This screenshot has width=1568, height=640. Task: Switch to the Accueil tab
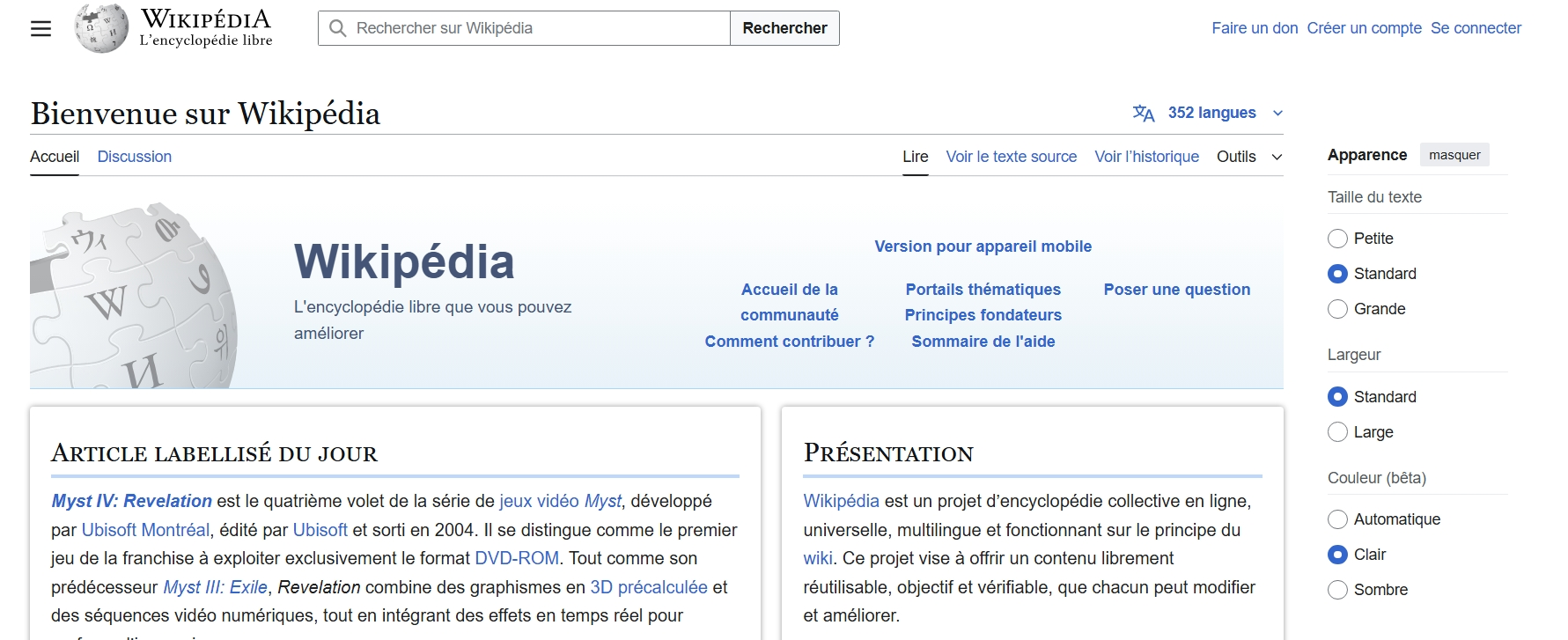point(55,157)
